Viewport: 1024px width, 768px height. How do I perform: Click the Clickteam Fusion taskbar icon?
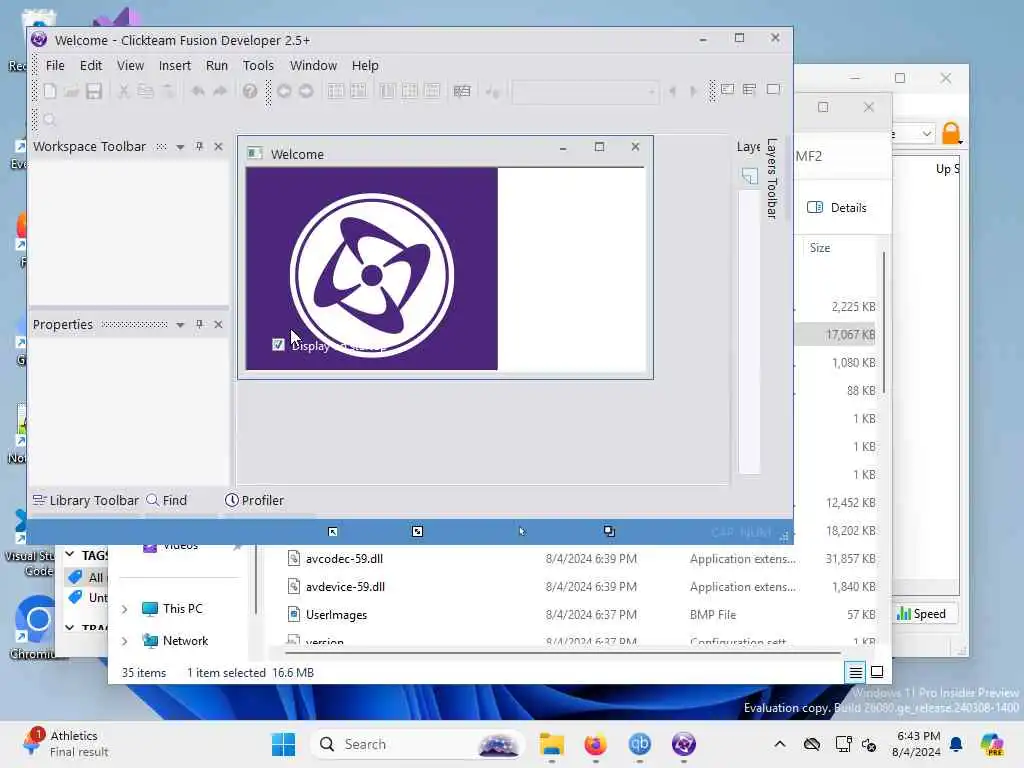coord(684,744)
